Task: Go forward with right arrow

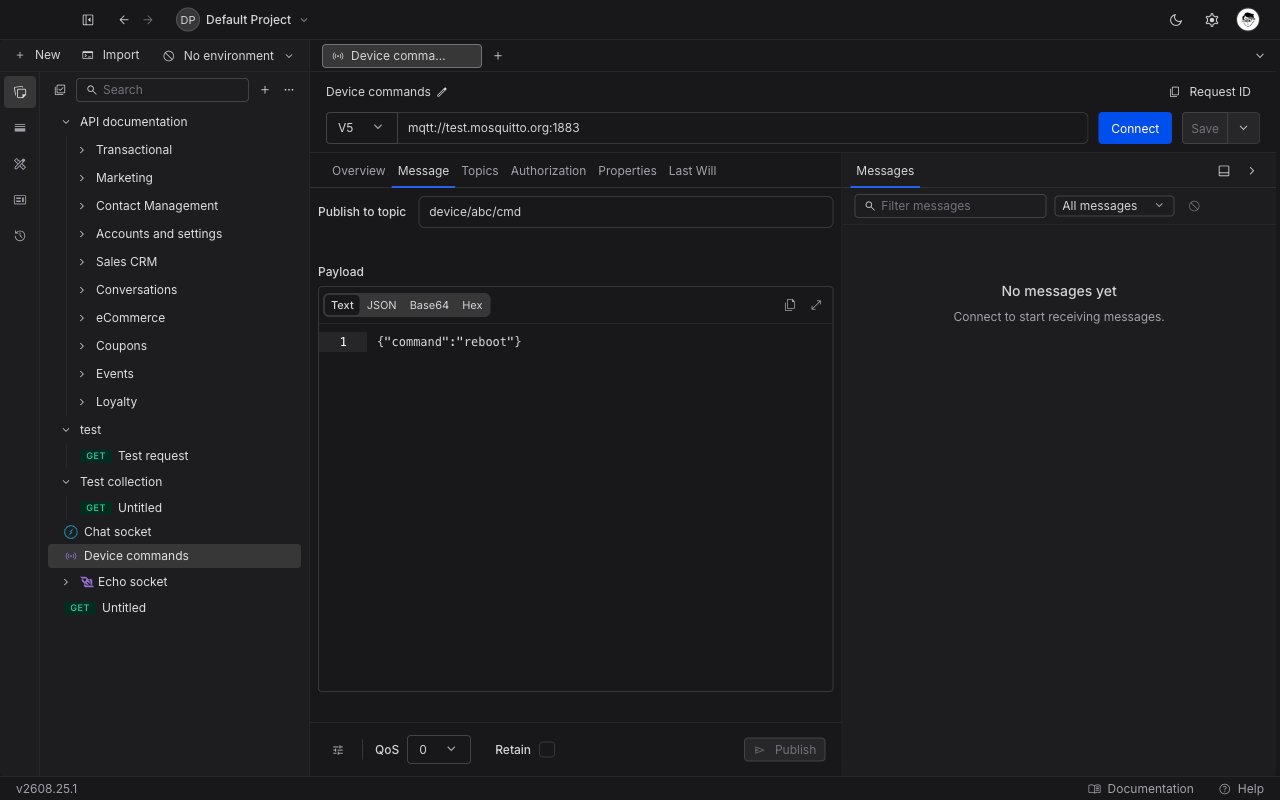Action: tap(148, 20)
